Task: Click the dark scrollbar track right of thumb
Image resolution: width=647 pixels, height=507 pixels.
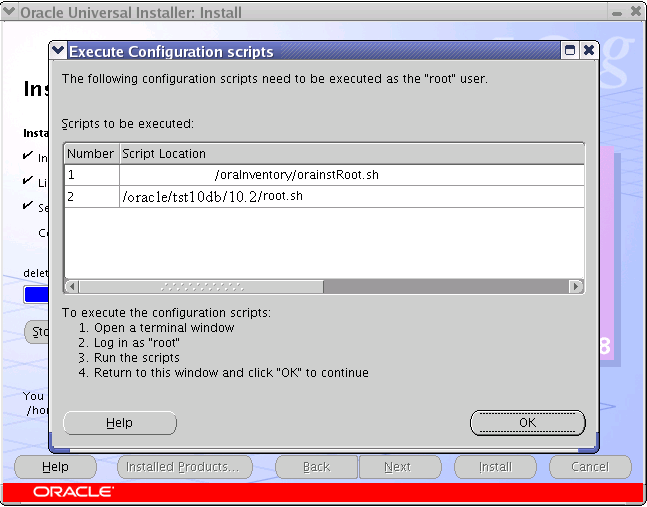Action: click(446, 286)
